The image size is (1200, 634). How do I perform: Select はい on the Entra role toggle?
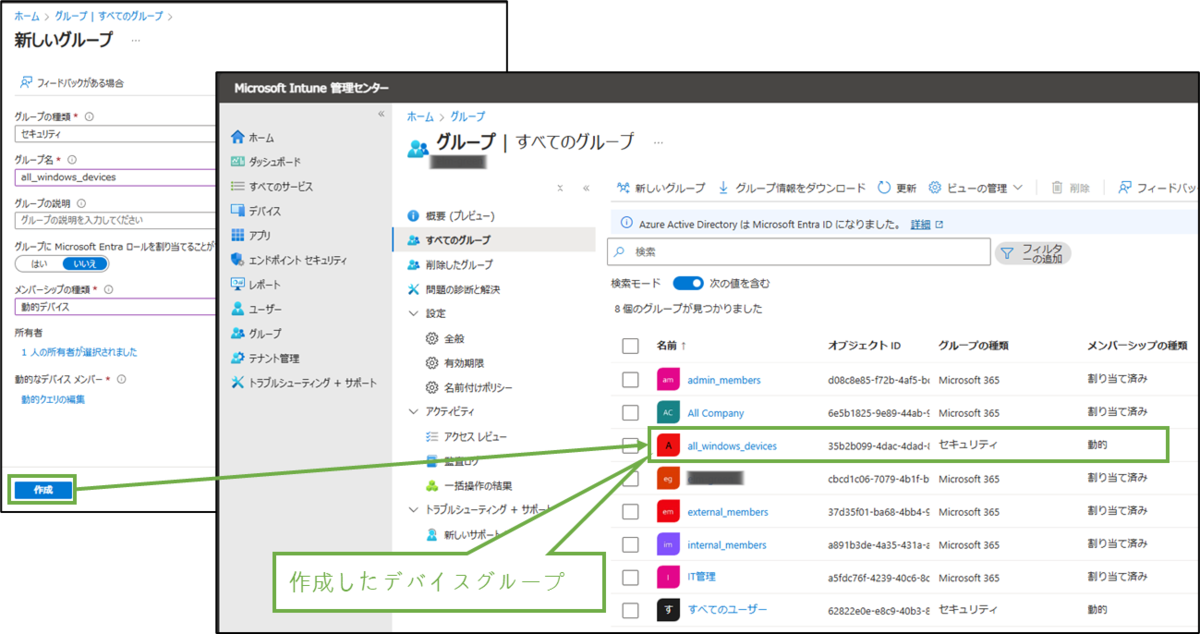coord(39,264)
